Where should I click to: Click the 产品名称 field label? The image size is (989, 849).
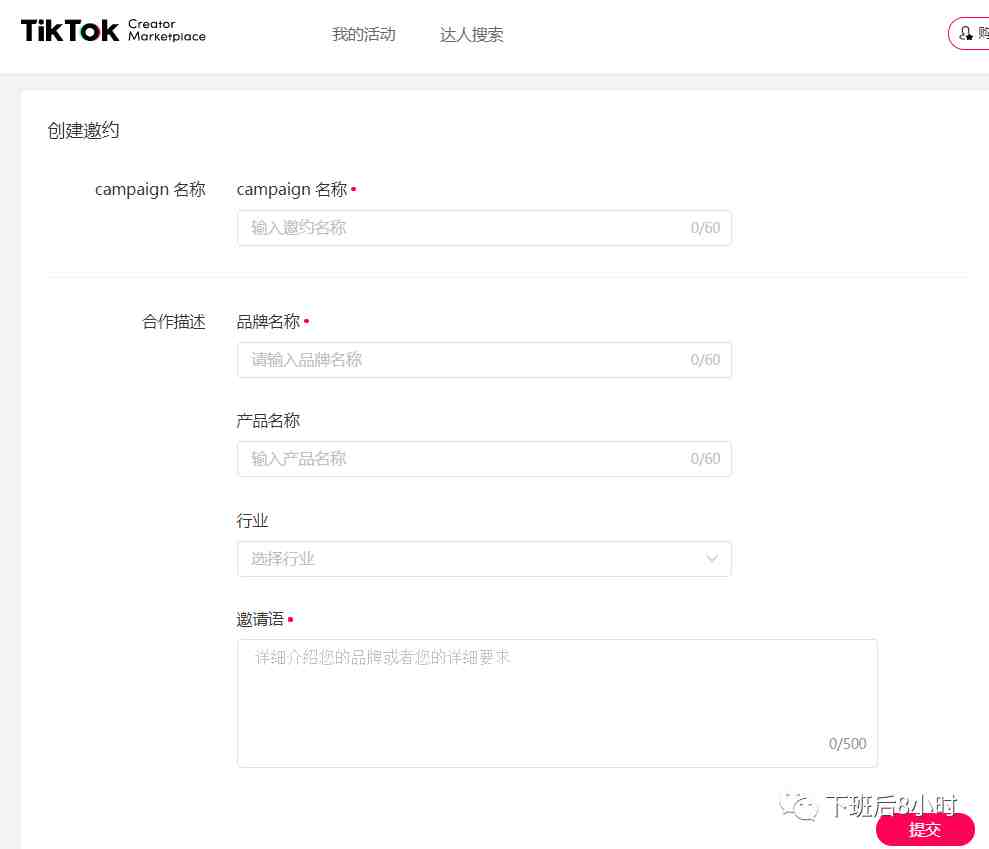(268, 421)
